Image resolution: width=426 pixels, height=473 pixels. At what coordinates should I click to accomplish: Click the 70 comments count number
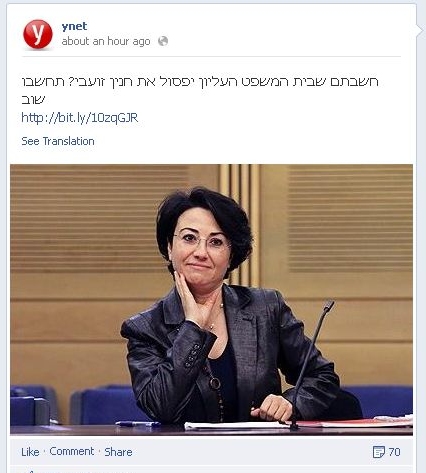point(394,452)
